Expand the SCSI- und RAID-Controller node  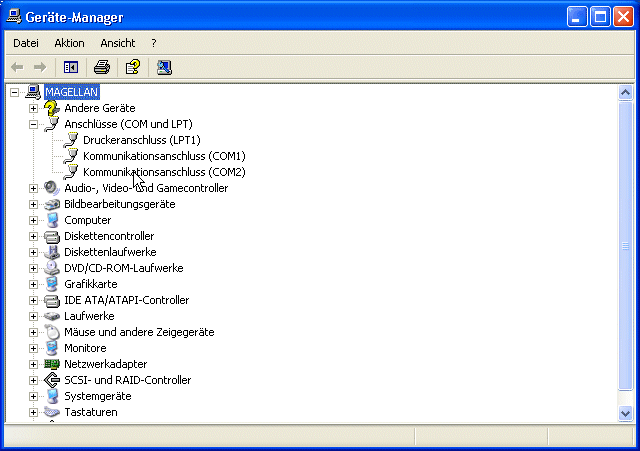coord(33,380)
